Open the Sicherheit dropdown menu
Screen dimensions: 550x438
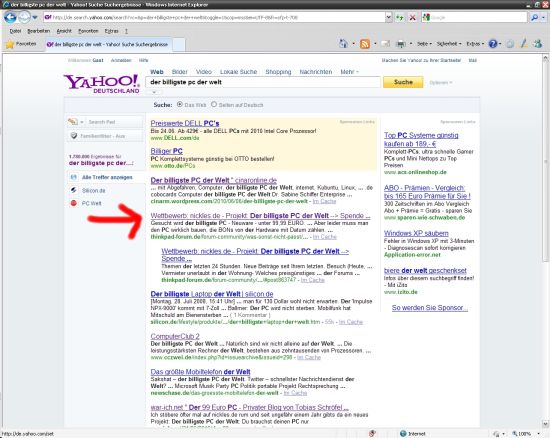449,44
